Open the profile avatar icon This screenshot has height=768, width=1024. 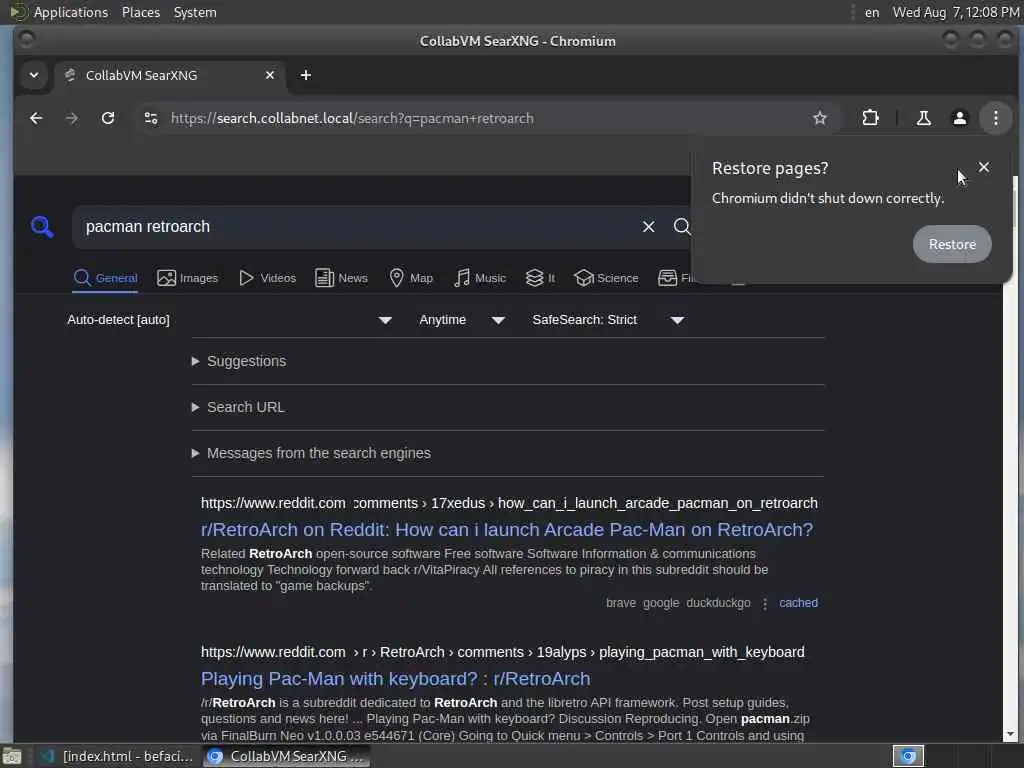coord(959,118)
